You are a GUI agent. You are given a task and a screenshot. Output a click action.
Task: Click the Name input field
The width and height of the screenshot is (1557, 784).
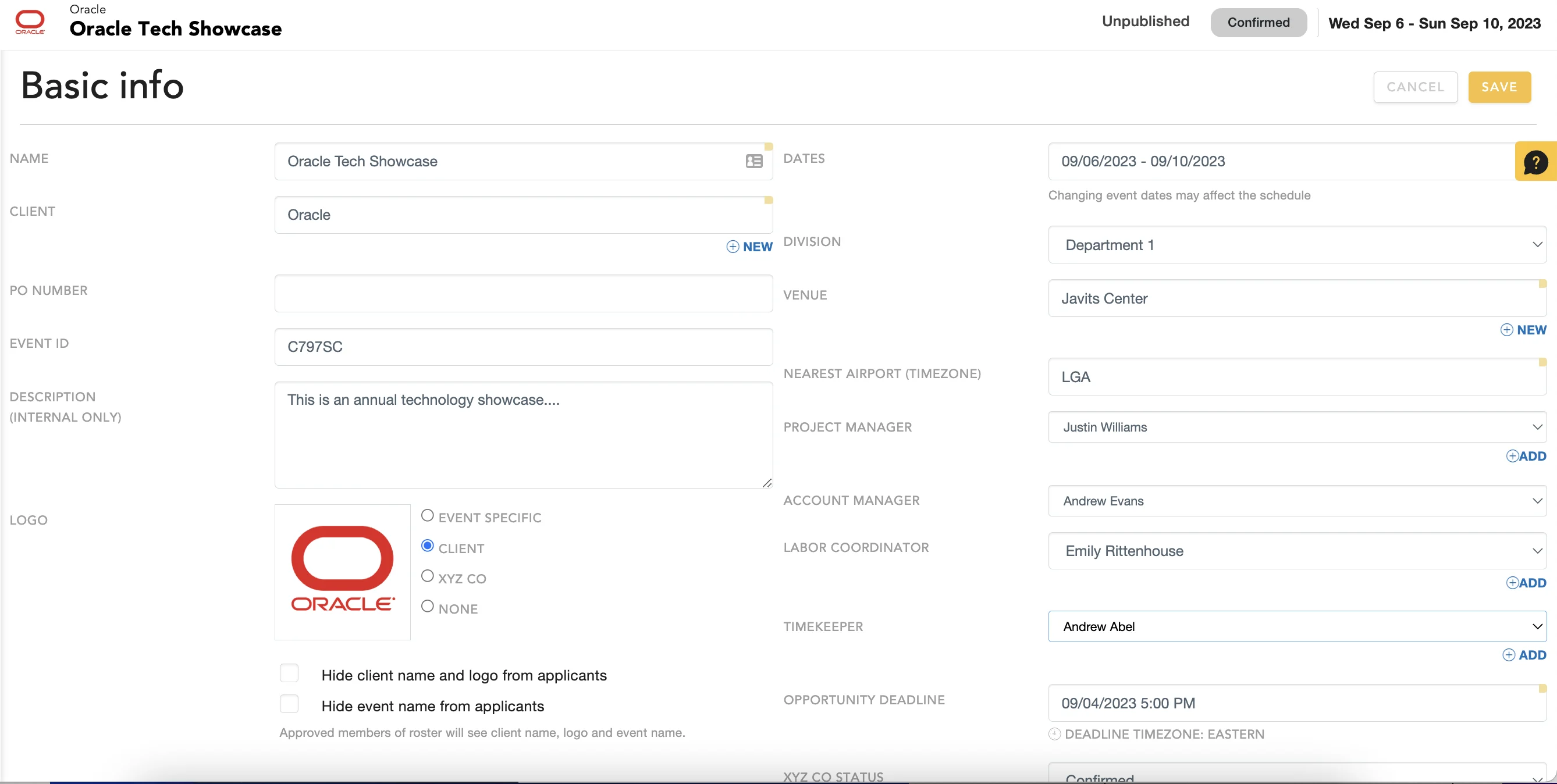click(524, 161)
